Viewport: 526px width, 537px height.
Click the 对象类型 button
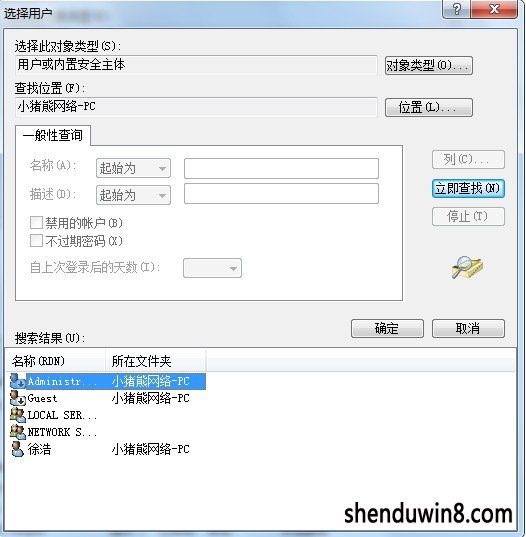point(429,65)
